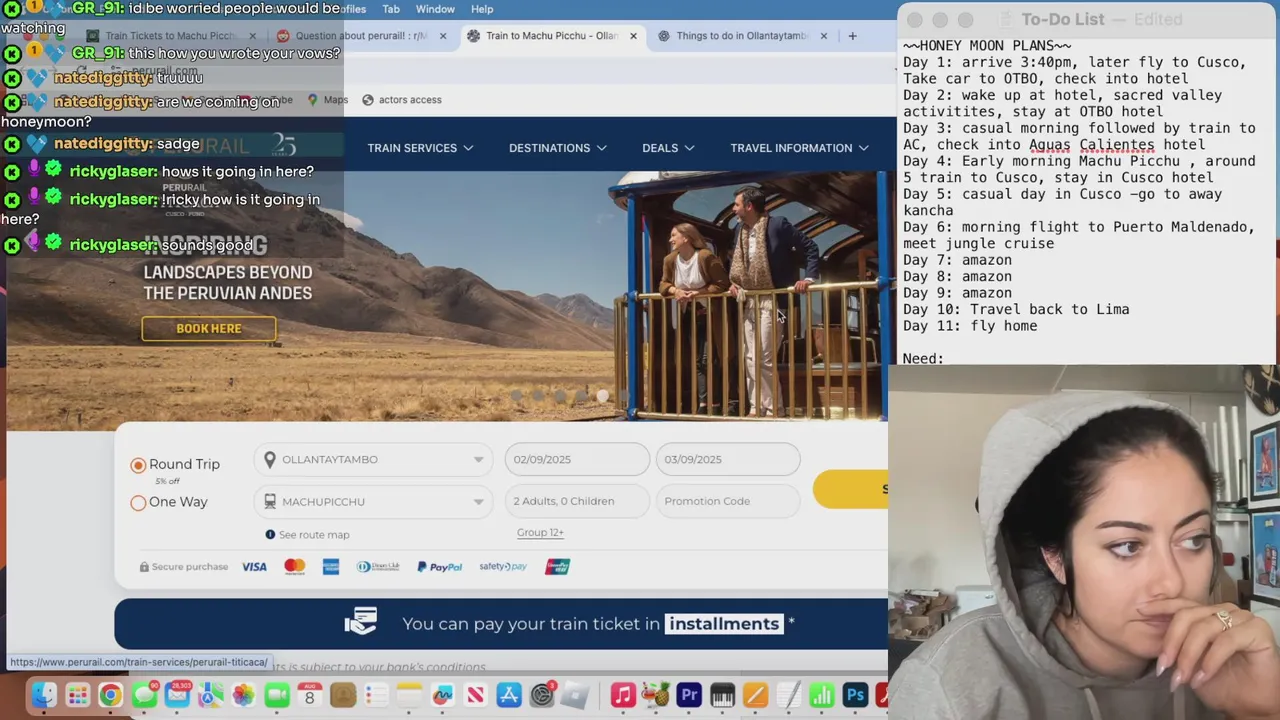Open the See route map link
Screen dimensions: 1280x720
(314, 535)
